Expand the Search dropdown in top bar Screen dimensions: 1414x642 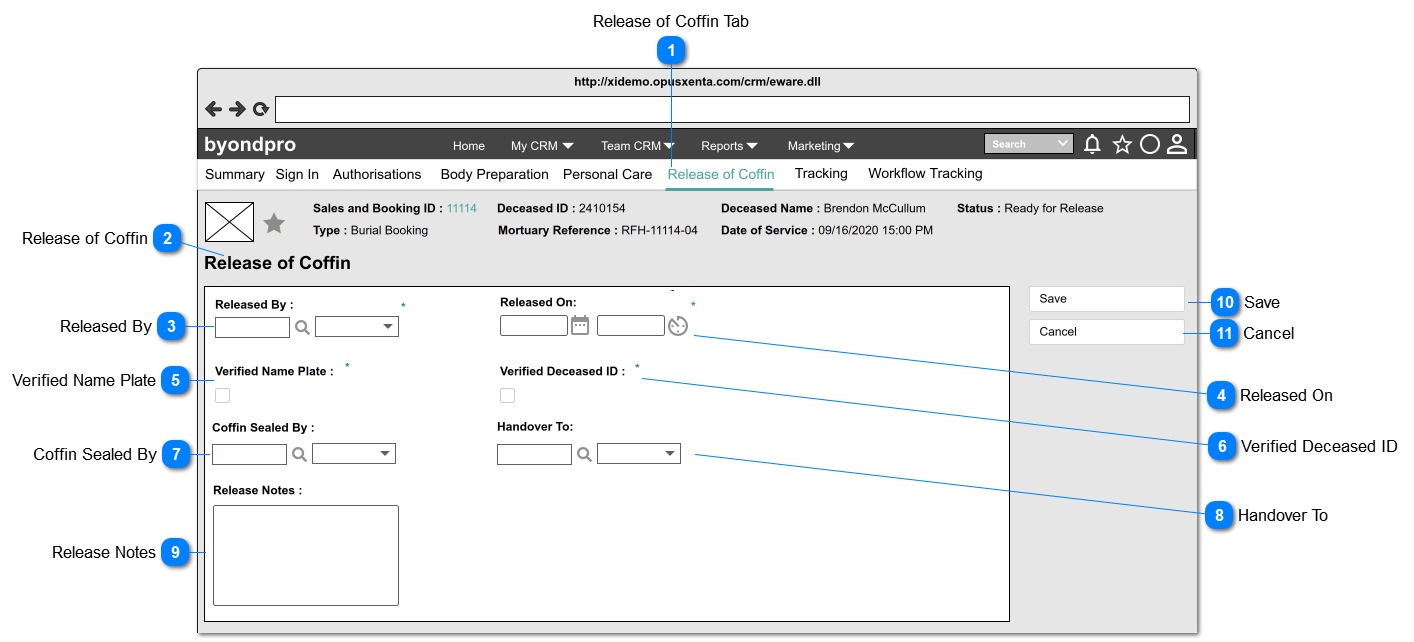coord(1029,144)
